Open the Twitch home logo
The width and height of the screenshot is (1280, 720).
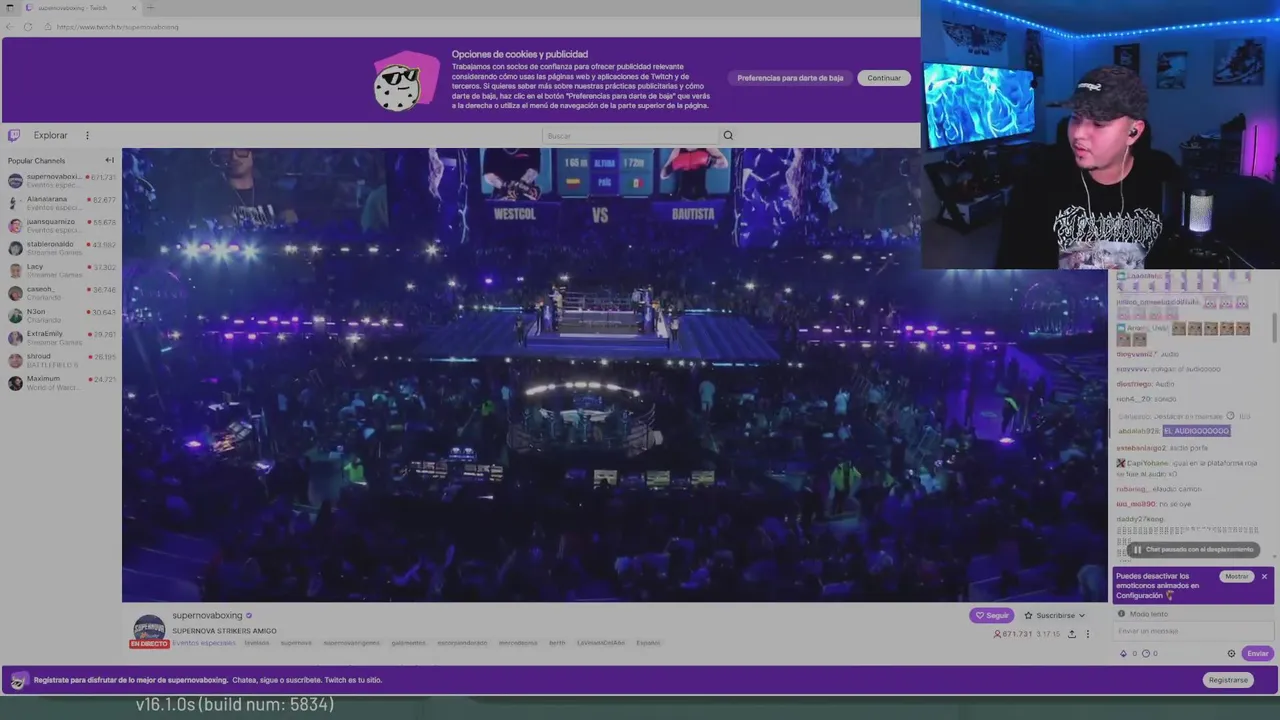[14, 135]
